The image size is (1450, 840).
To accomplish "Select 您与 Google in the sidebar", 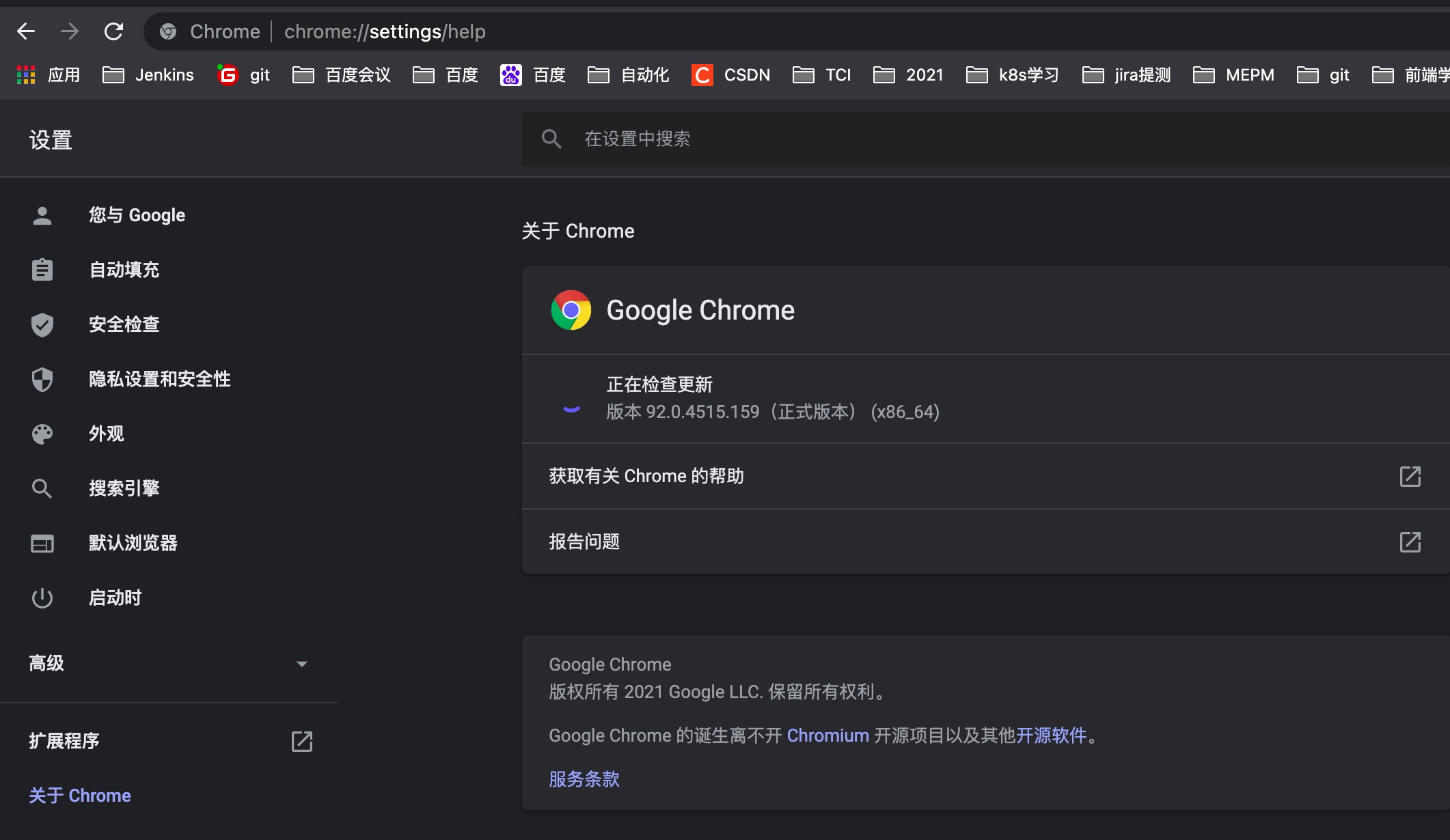I will (x=137, y=215).
